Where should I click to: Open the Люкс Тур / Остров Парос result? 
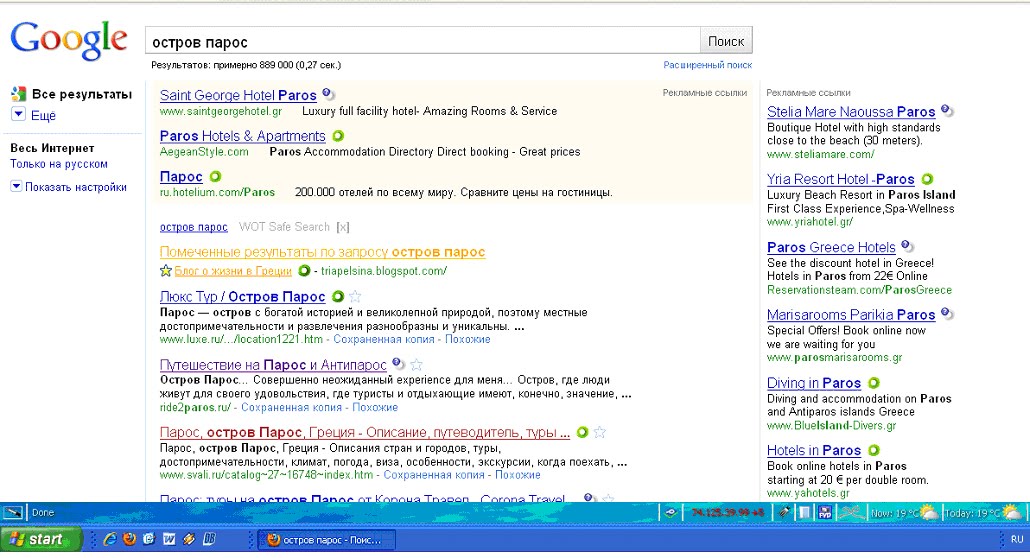pos(242,296)
